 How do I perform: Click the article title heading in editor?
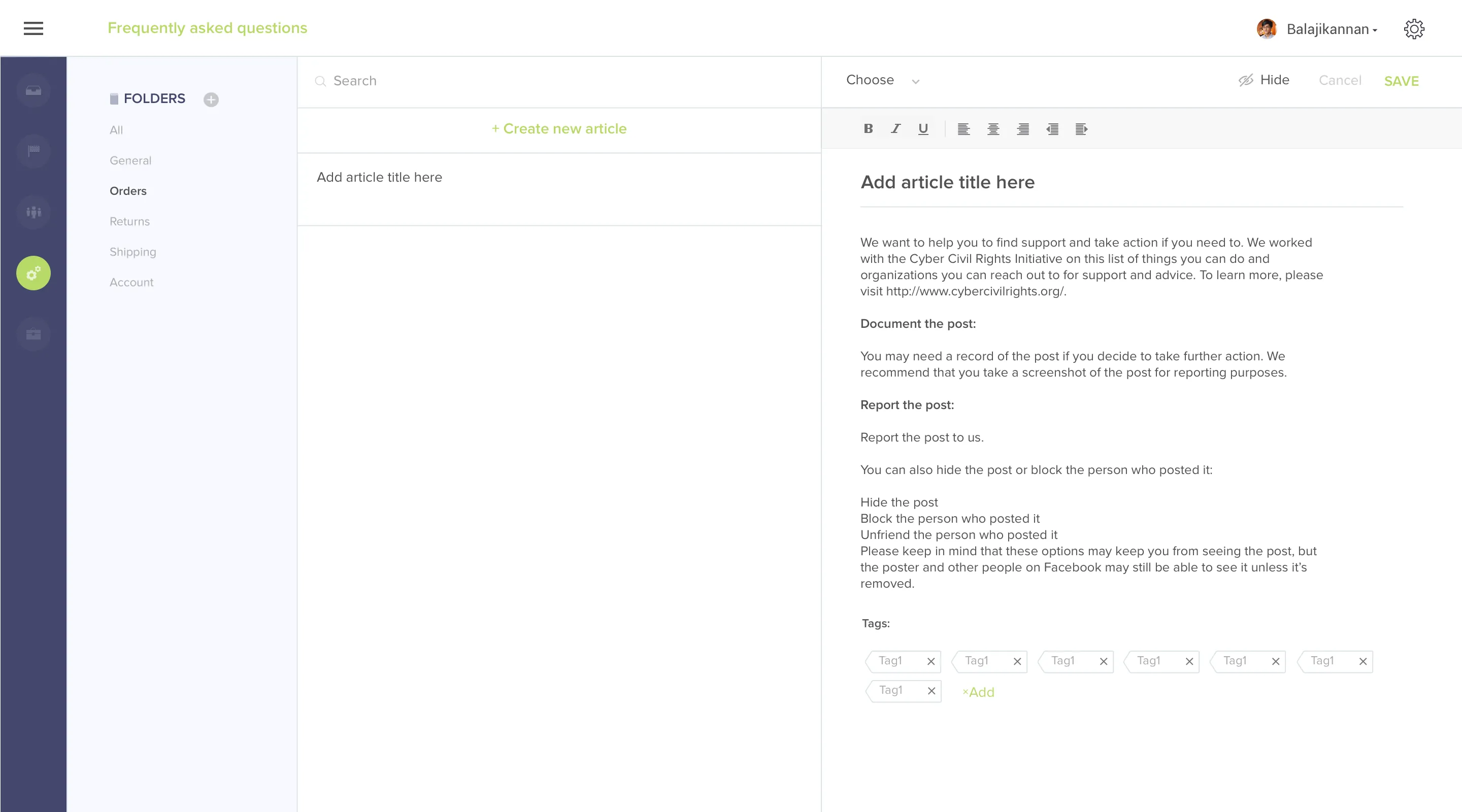(947, 182)
